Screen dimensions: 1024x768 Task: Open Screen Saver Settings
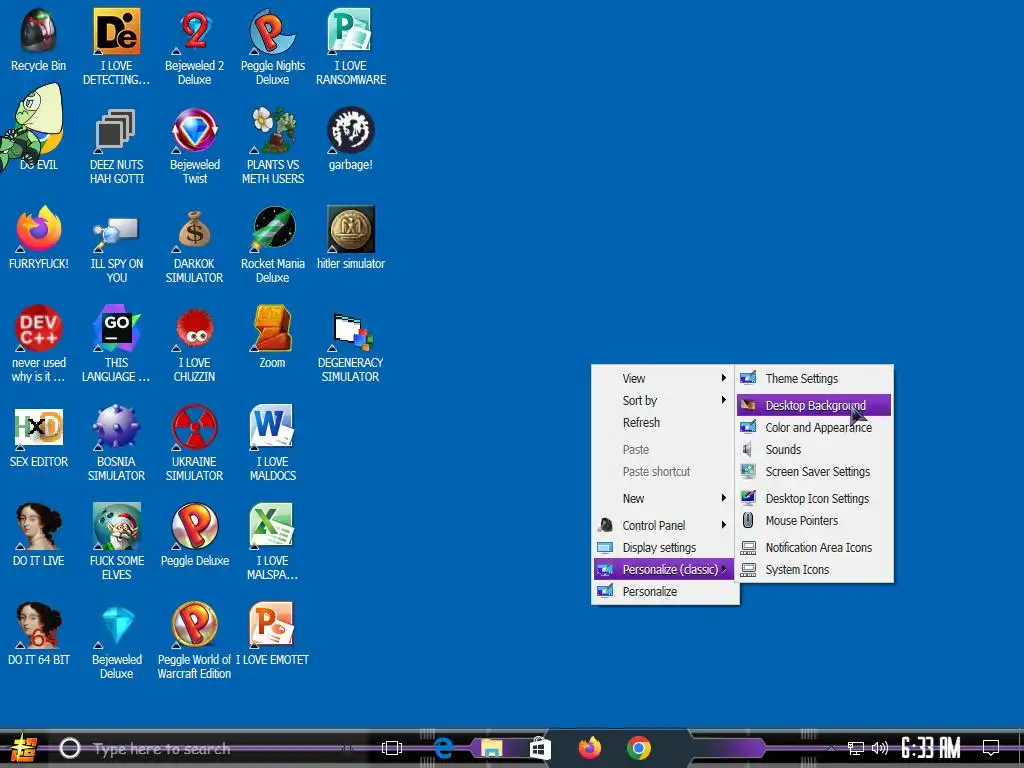coord(814,472)
